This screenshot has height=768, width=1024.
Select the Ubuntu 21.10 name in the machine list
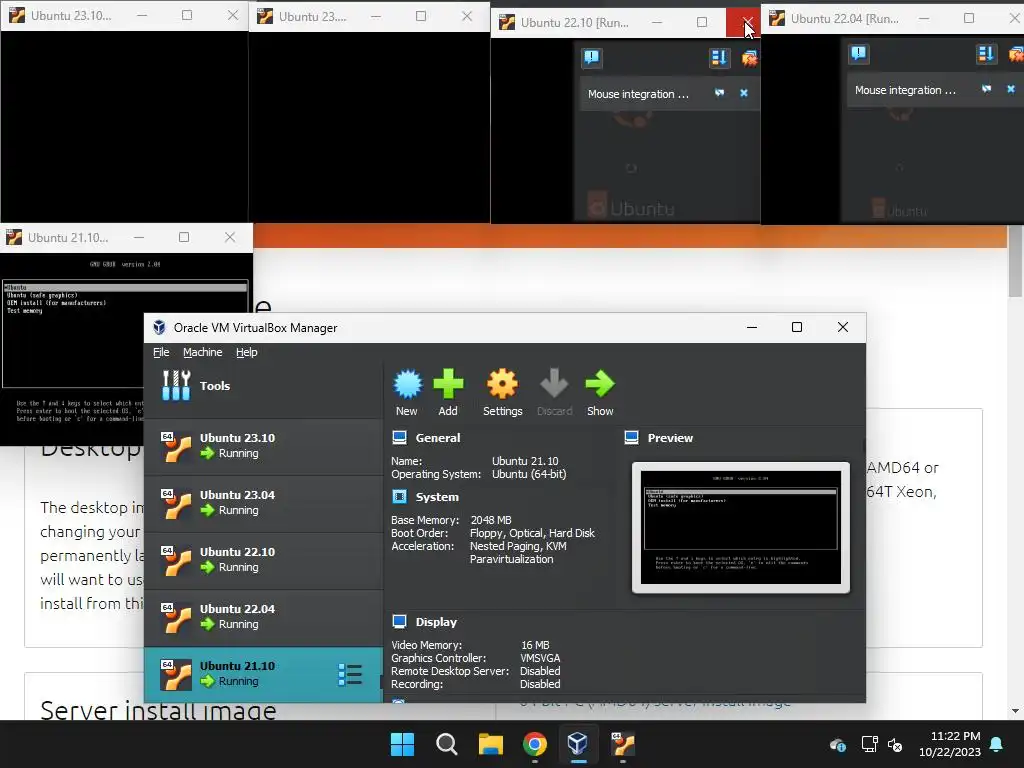[237, 665]
